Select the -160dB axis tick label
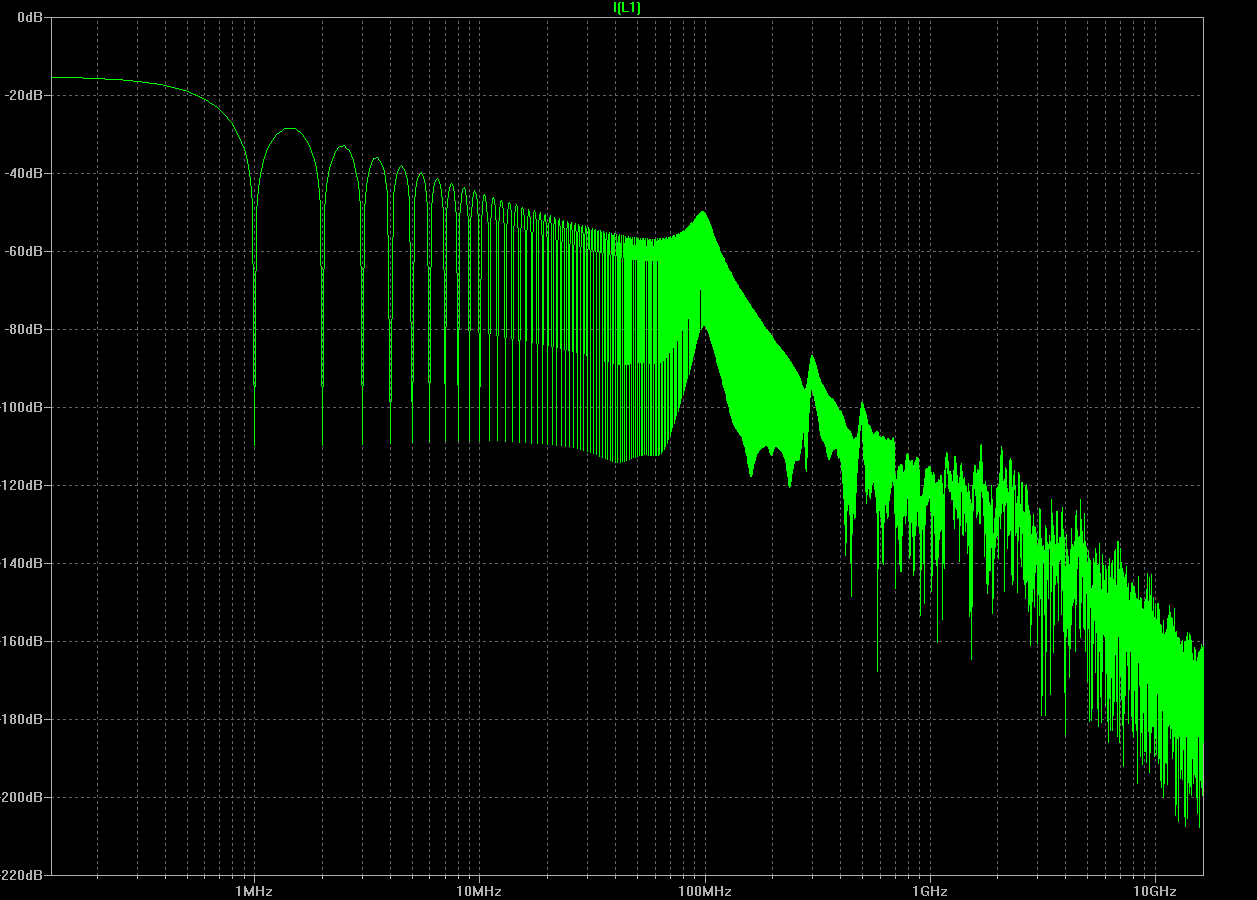 (x=22, y=642)
